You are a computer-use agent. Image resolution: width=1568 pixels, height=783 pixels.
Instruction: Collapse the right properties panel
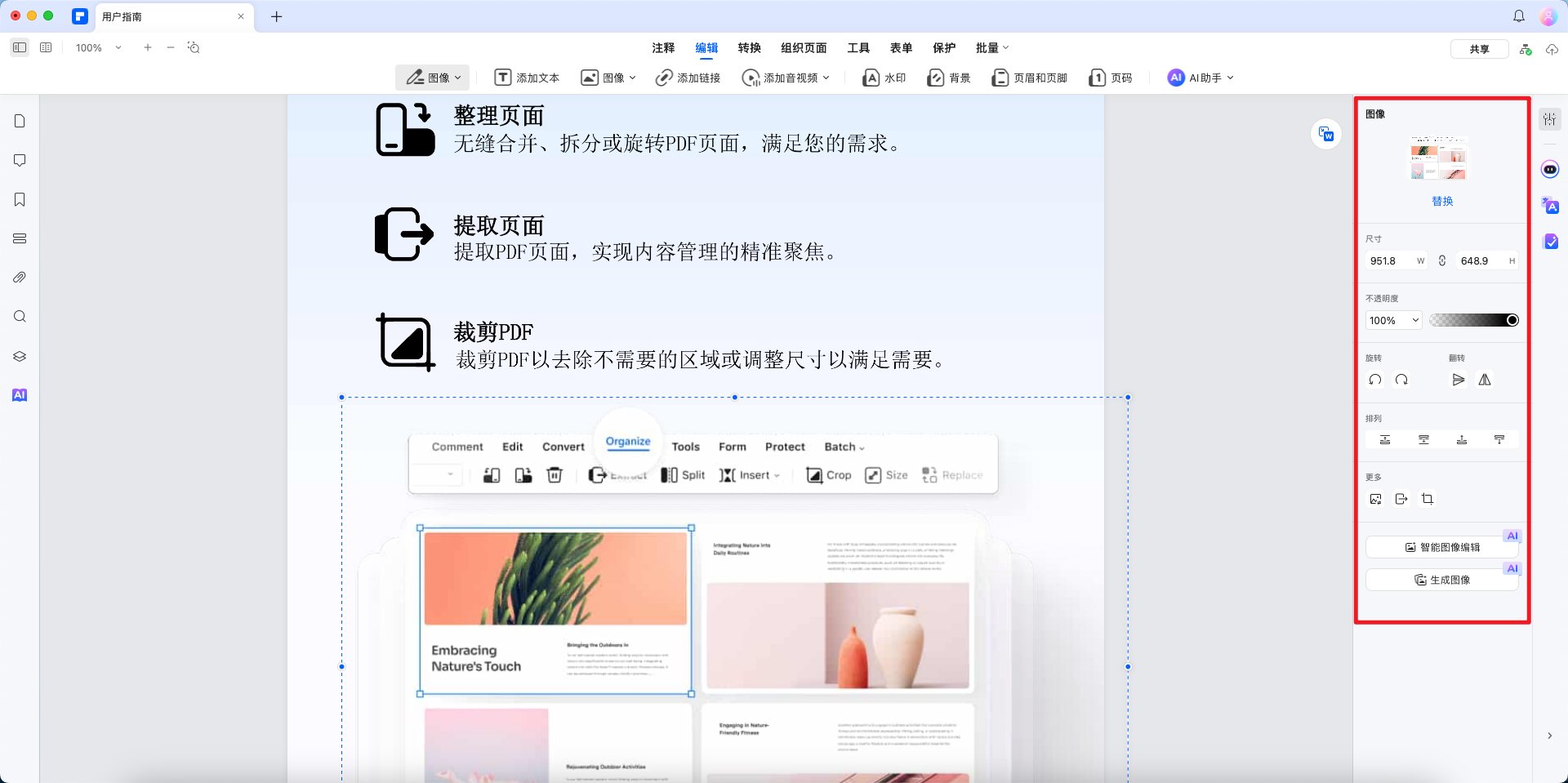click(x=1549, y=734)
